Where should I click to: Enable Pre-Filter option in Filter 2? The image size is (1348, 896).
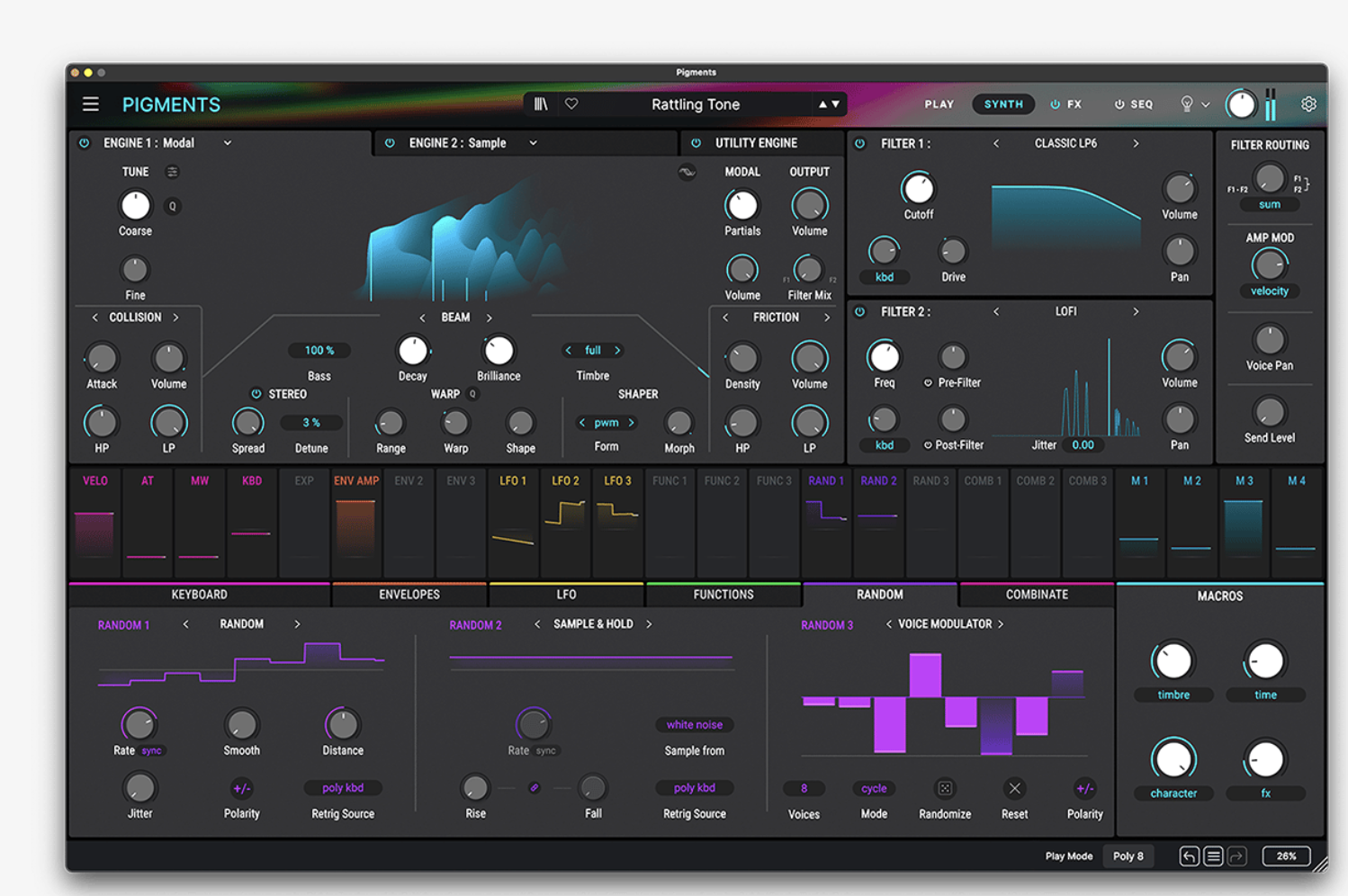(928, 382)
